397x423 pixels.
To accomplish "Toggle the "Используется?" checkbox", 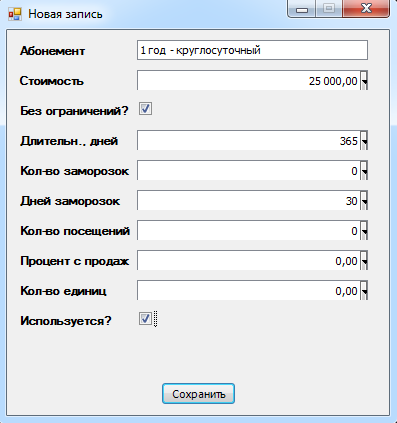I will point(145,319).
